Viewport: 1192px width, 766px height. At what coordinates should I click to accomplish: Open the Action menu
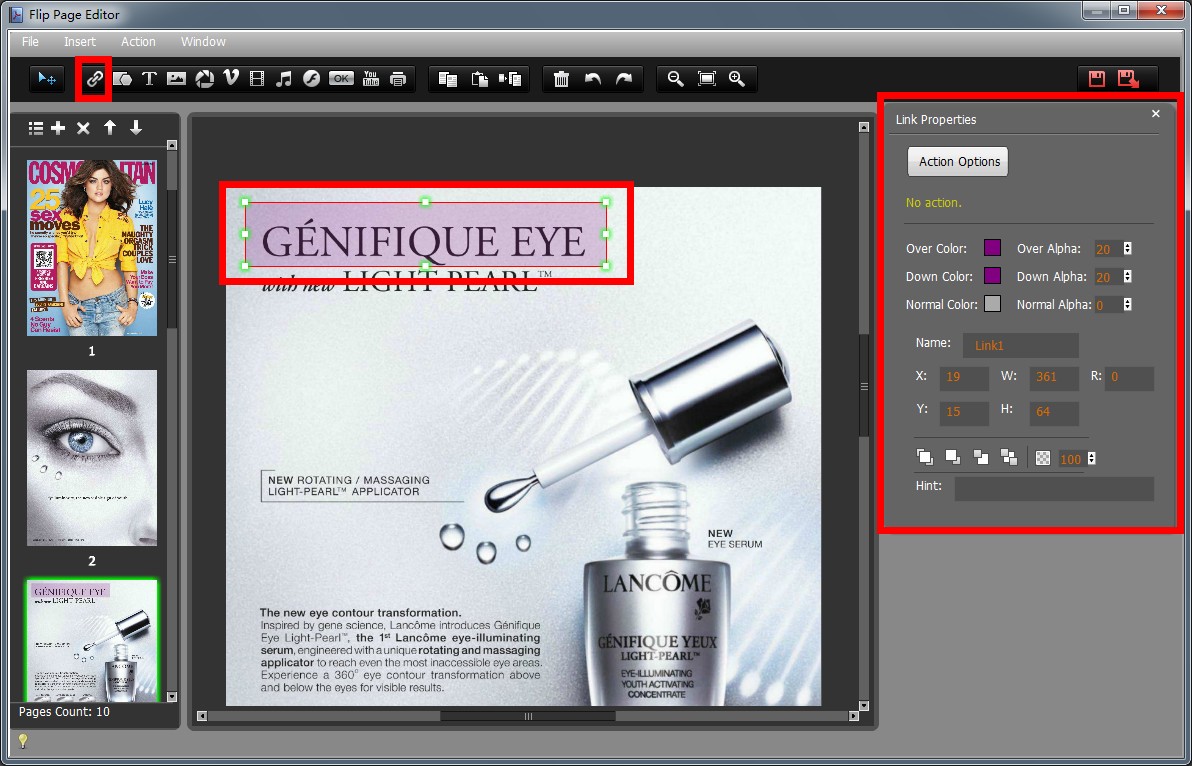tap(138, 42)
